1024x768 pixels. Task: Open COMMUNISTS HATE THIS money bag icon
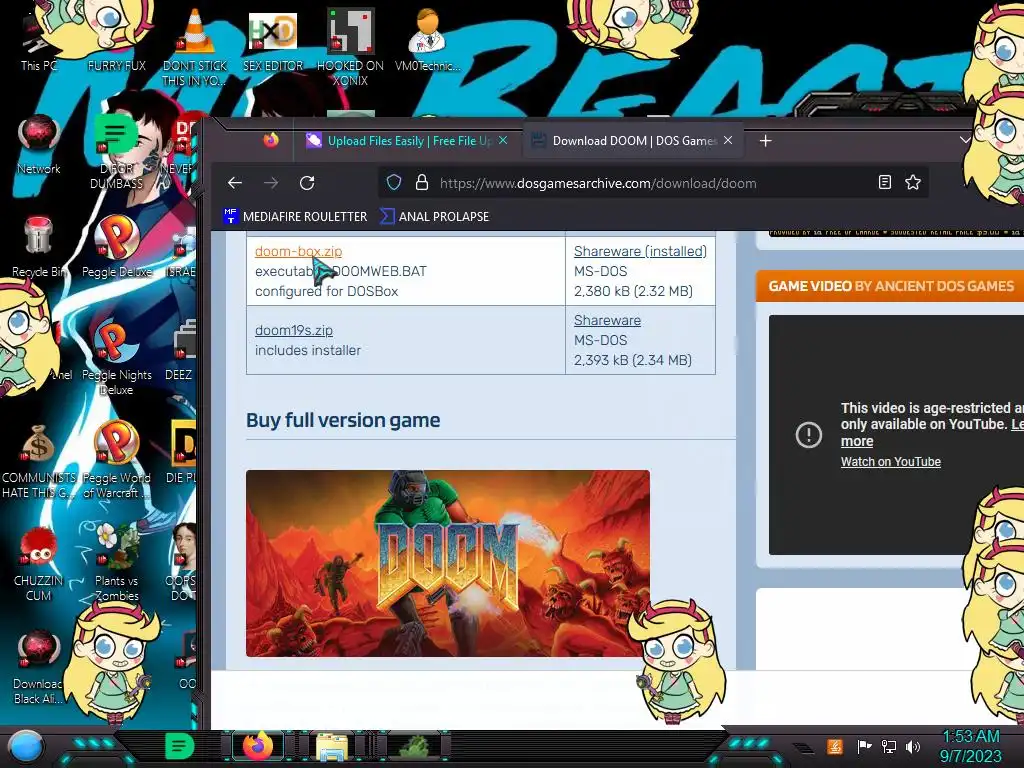point(39,461)
